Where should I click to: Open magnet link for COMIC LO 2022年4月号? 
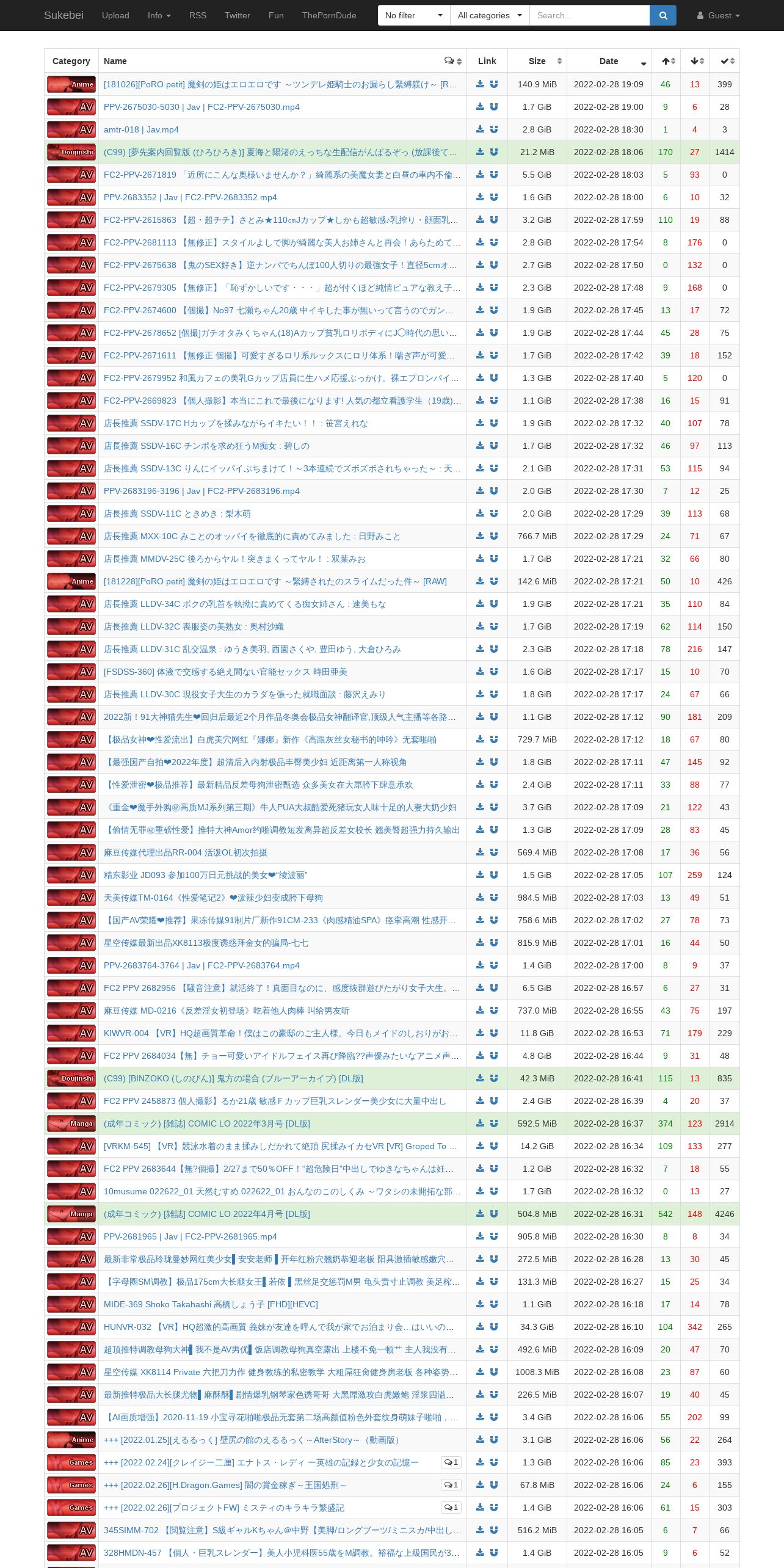[494, 1214]
